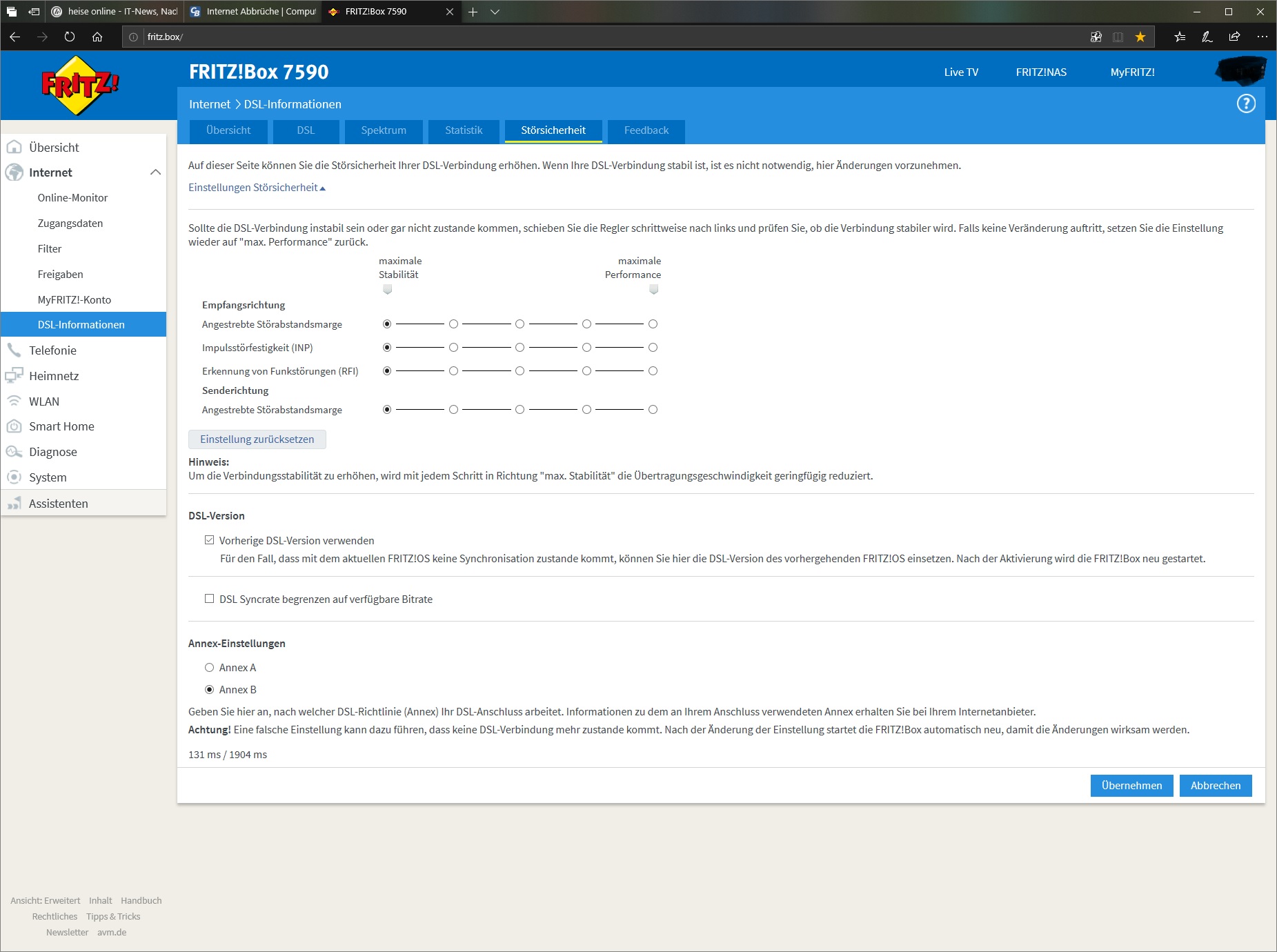Click the tabs overview icon at top left
The height and width of the screenshot is (952, 1277).
point(12,12)
